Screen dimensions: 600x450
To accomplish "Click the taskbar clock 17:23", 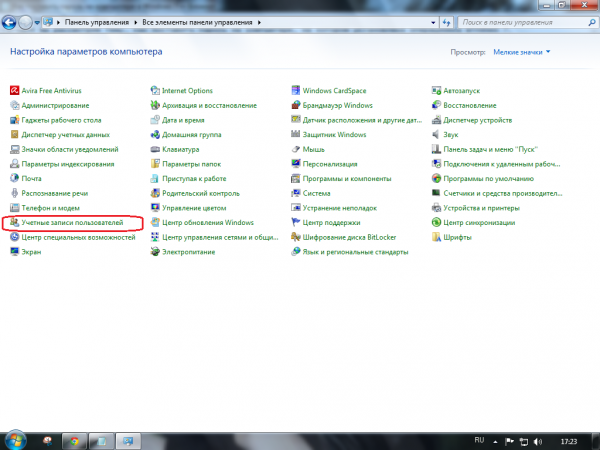I will point(569,442).
